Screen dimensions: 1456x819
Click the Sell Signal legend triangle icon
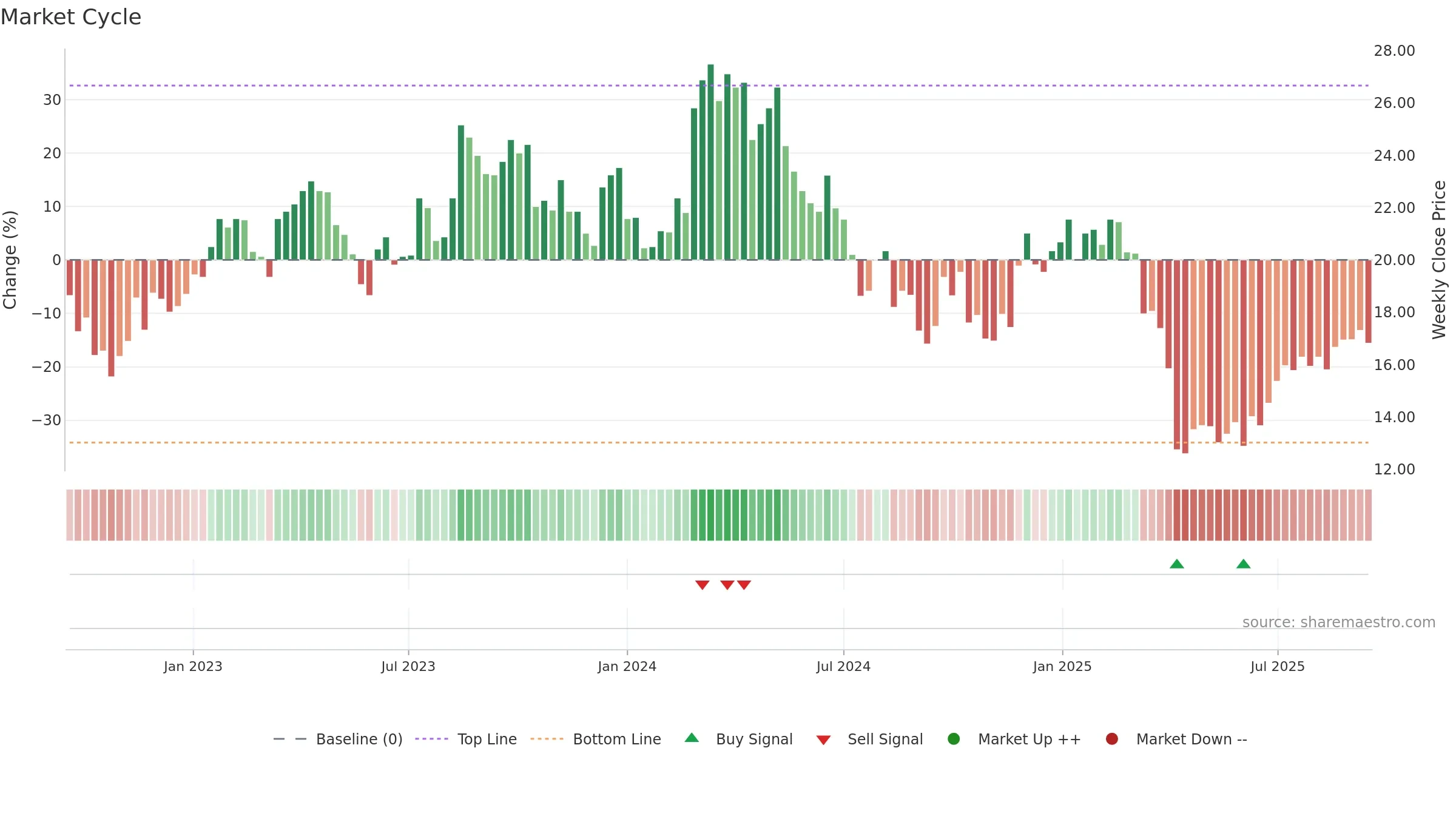click(823, 740)
